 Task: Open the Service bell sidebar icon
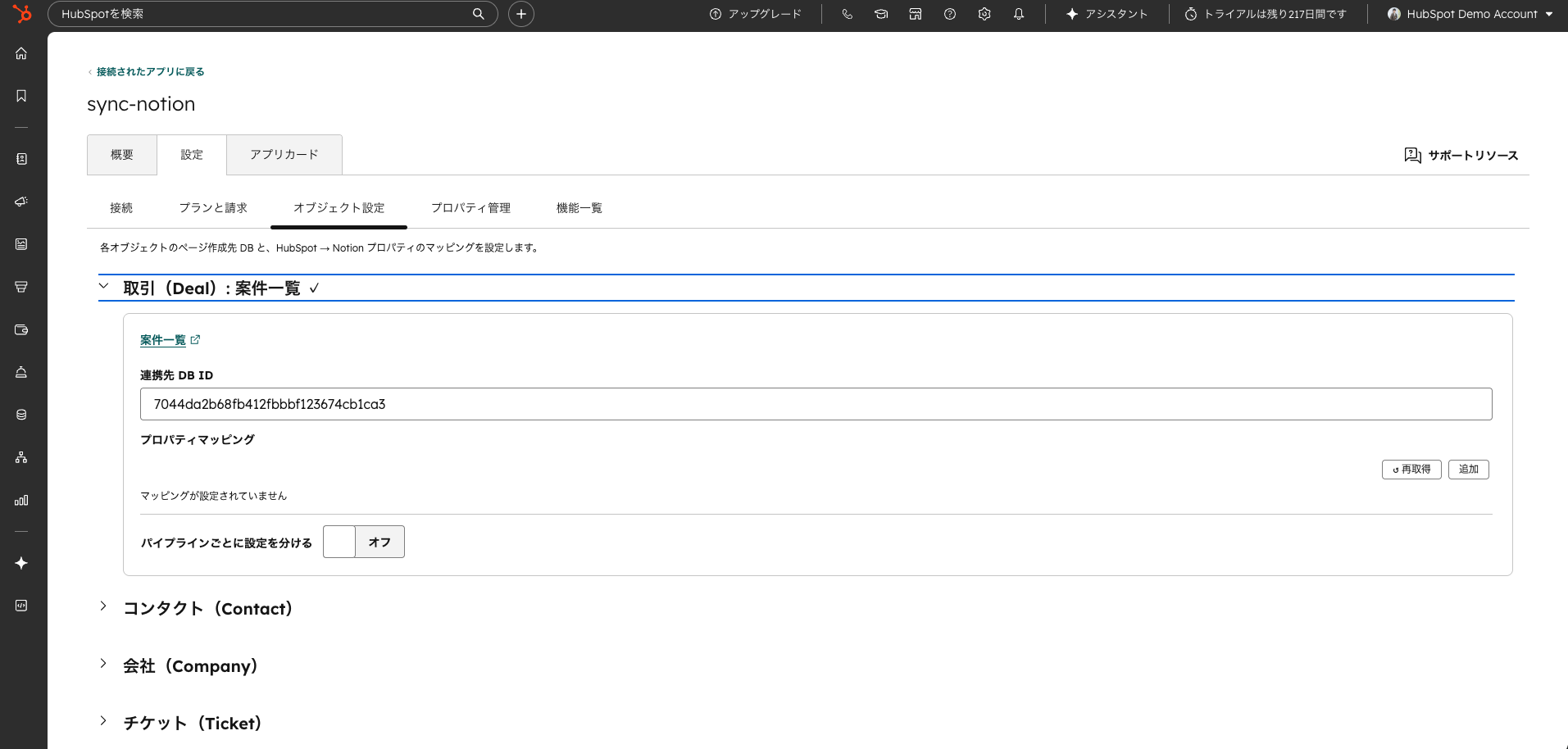coord(21,372)
